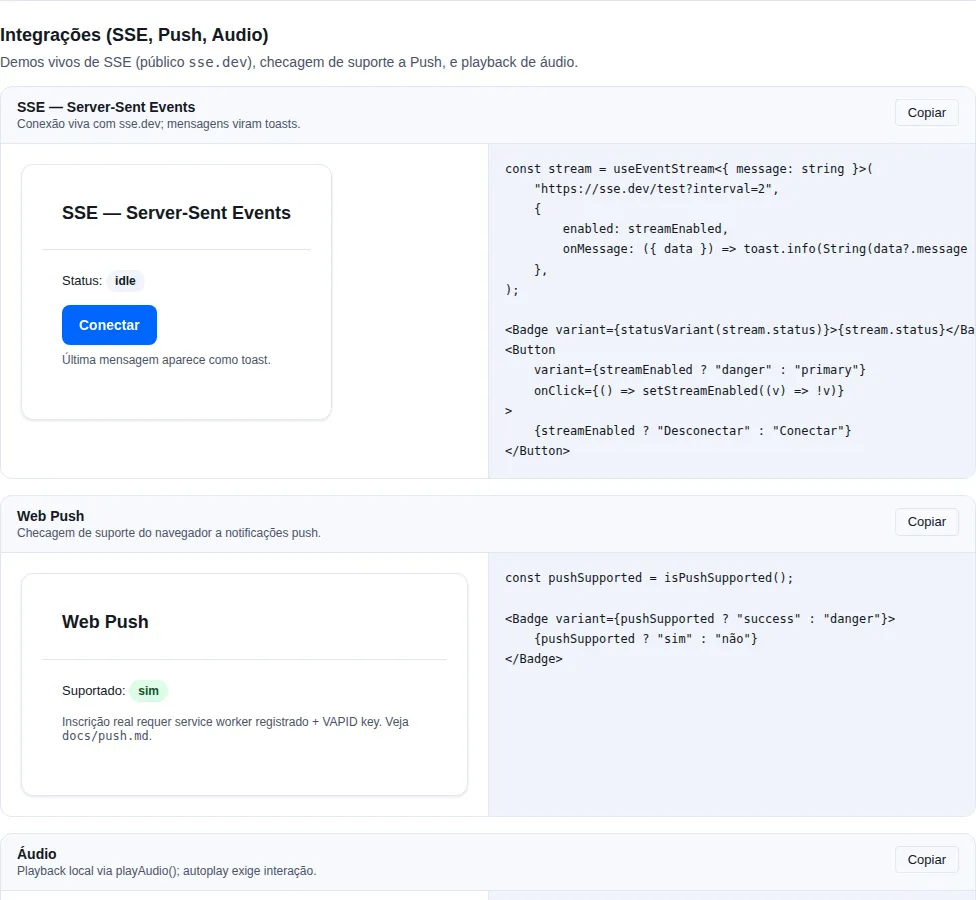The width and height of the screenshot is (976, 900).
Task: Click the isPushSupported() code line
Action: [649, 578]
